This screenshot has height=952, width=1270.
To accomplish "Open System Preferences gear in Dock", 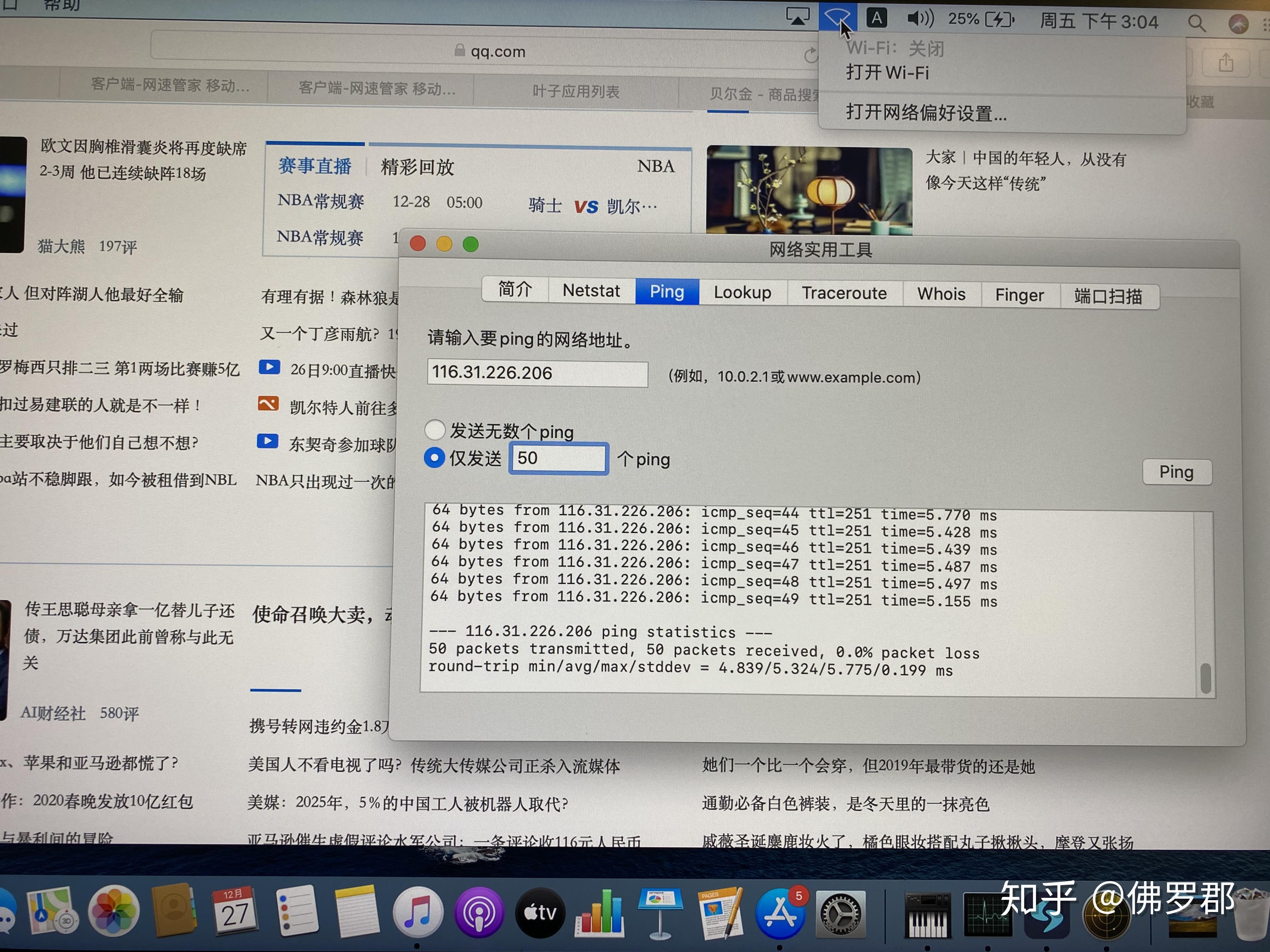I will click(841, 915).
